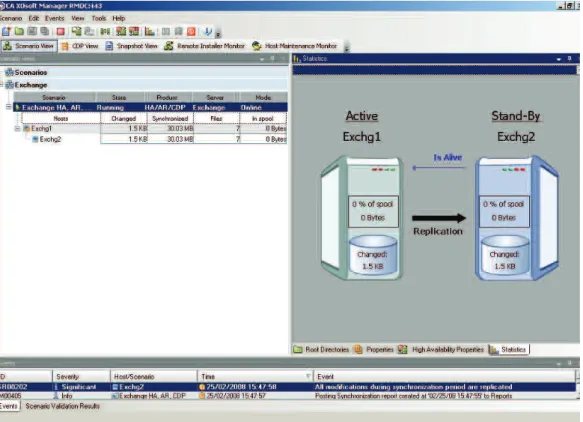The height and width of the screenshot is (422, 583).
Task: Open the Statistics panel dropdown arrow
Action: point(558,59)
